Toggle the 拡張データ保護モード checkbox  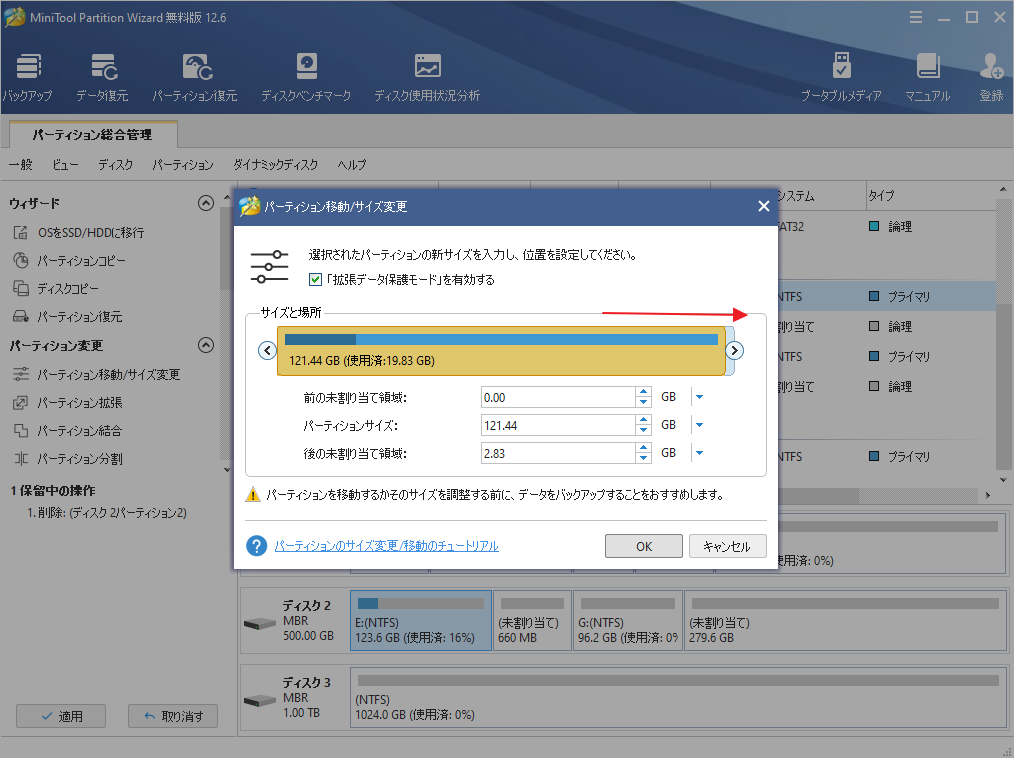click(315, 279)
